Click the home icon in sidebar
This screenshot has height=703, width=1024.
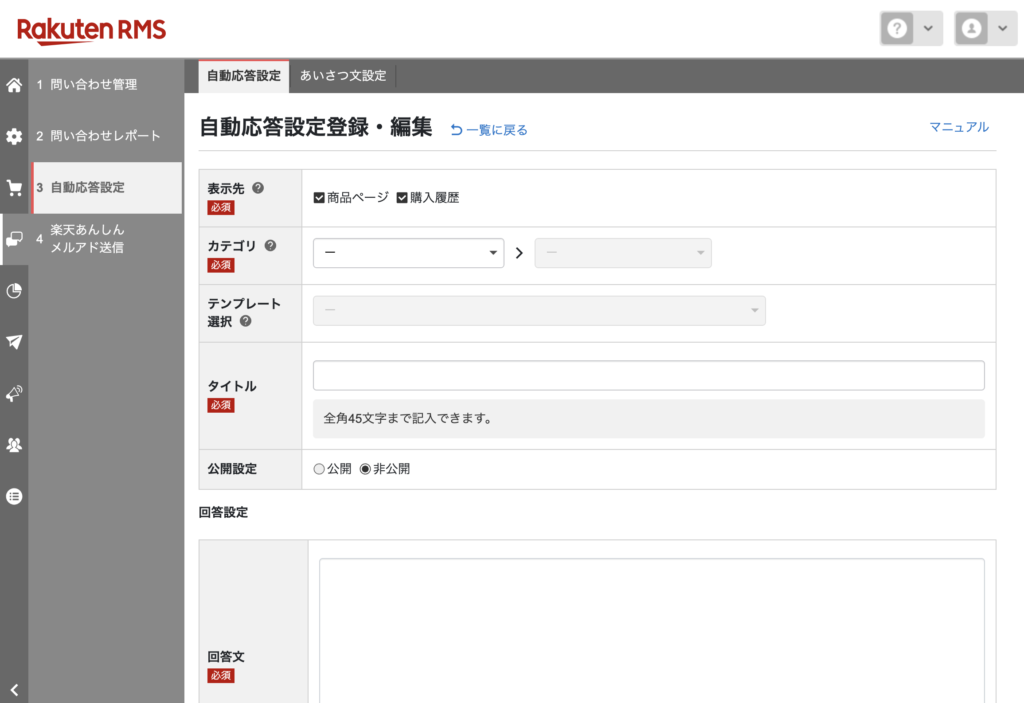(14, 85)
